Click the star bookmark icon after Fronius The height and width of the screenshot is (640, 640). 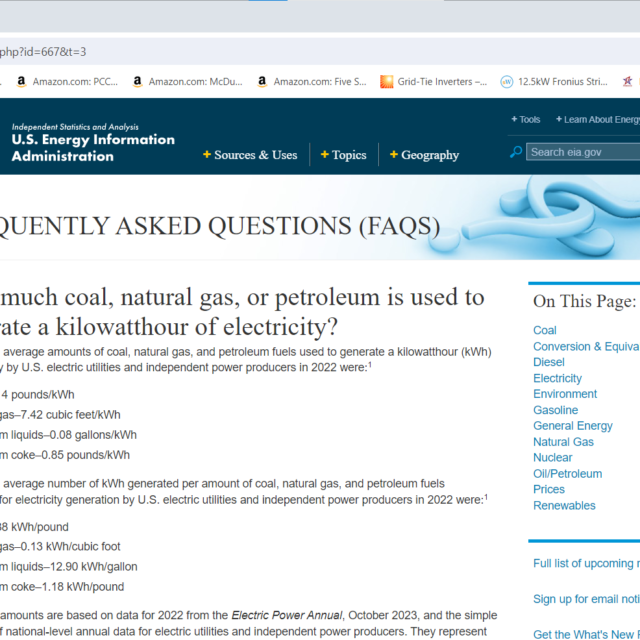[627, 82]
